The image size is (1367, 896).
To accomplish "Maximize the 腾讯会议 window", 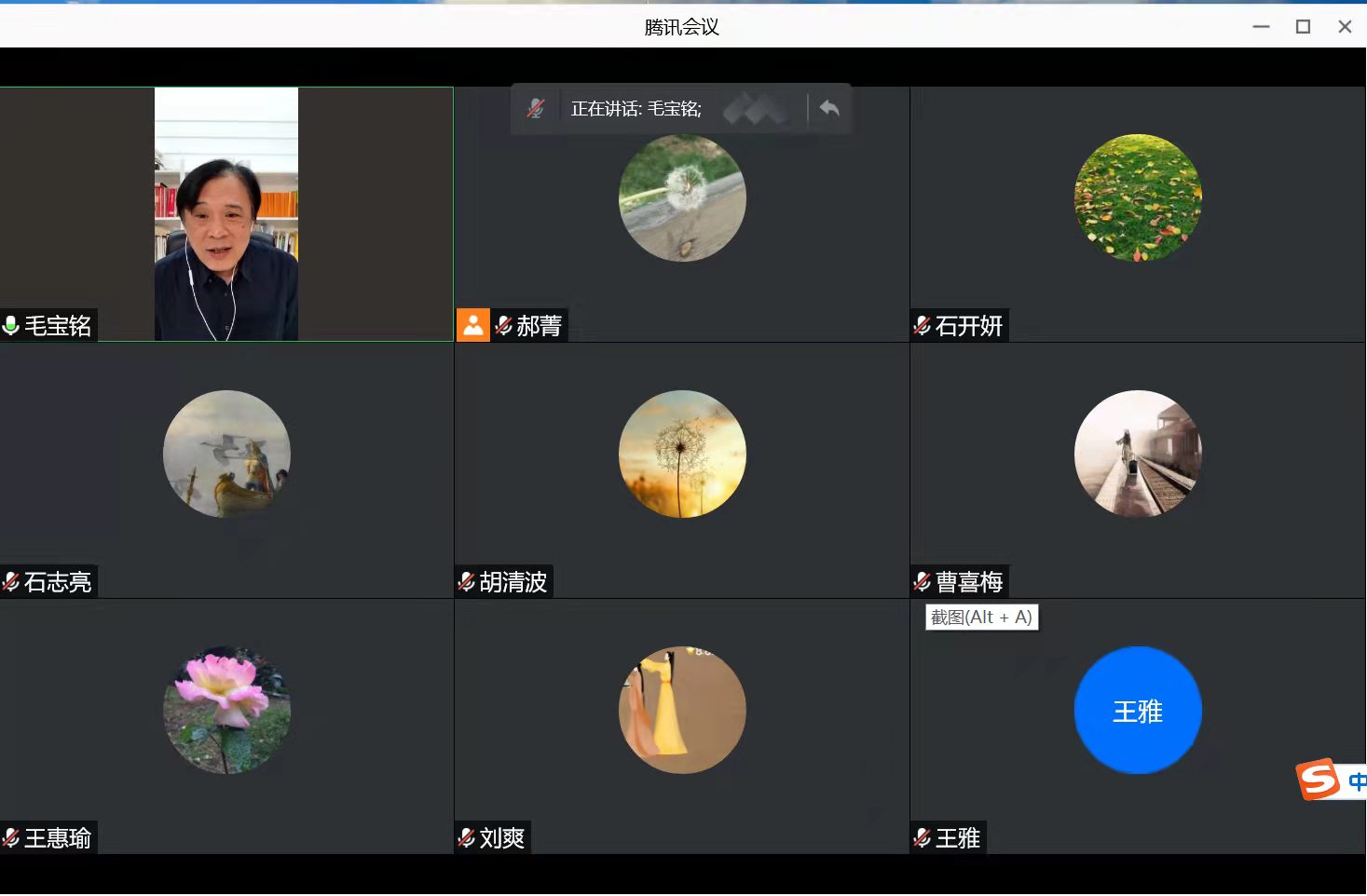I will [1303, 27].
